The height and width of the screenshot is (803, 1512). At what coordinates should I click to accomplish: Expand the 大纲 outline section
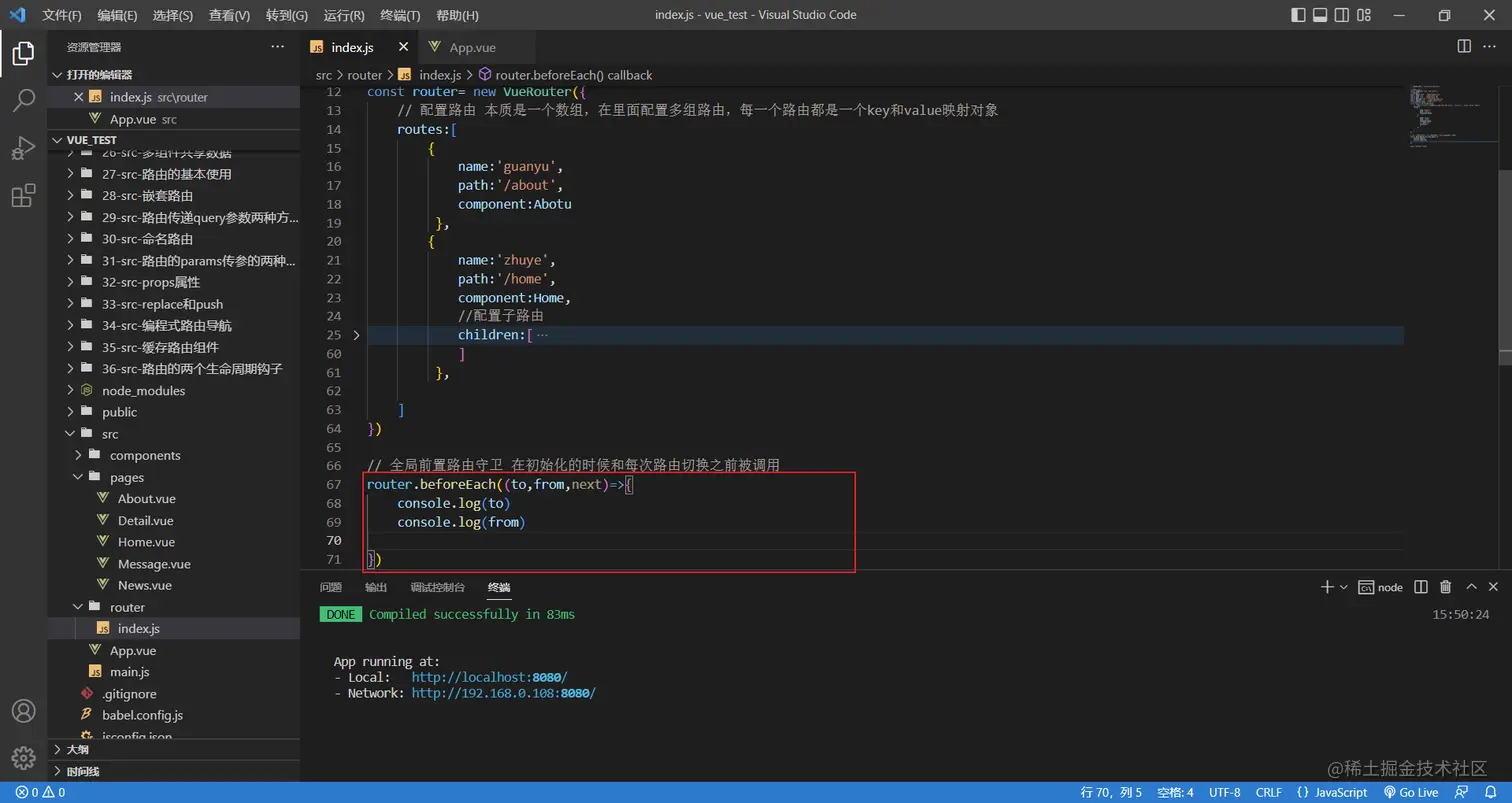pyautogui.click(x=174, y=749)
